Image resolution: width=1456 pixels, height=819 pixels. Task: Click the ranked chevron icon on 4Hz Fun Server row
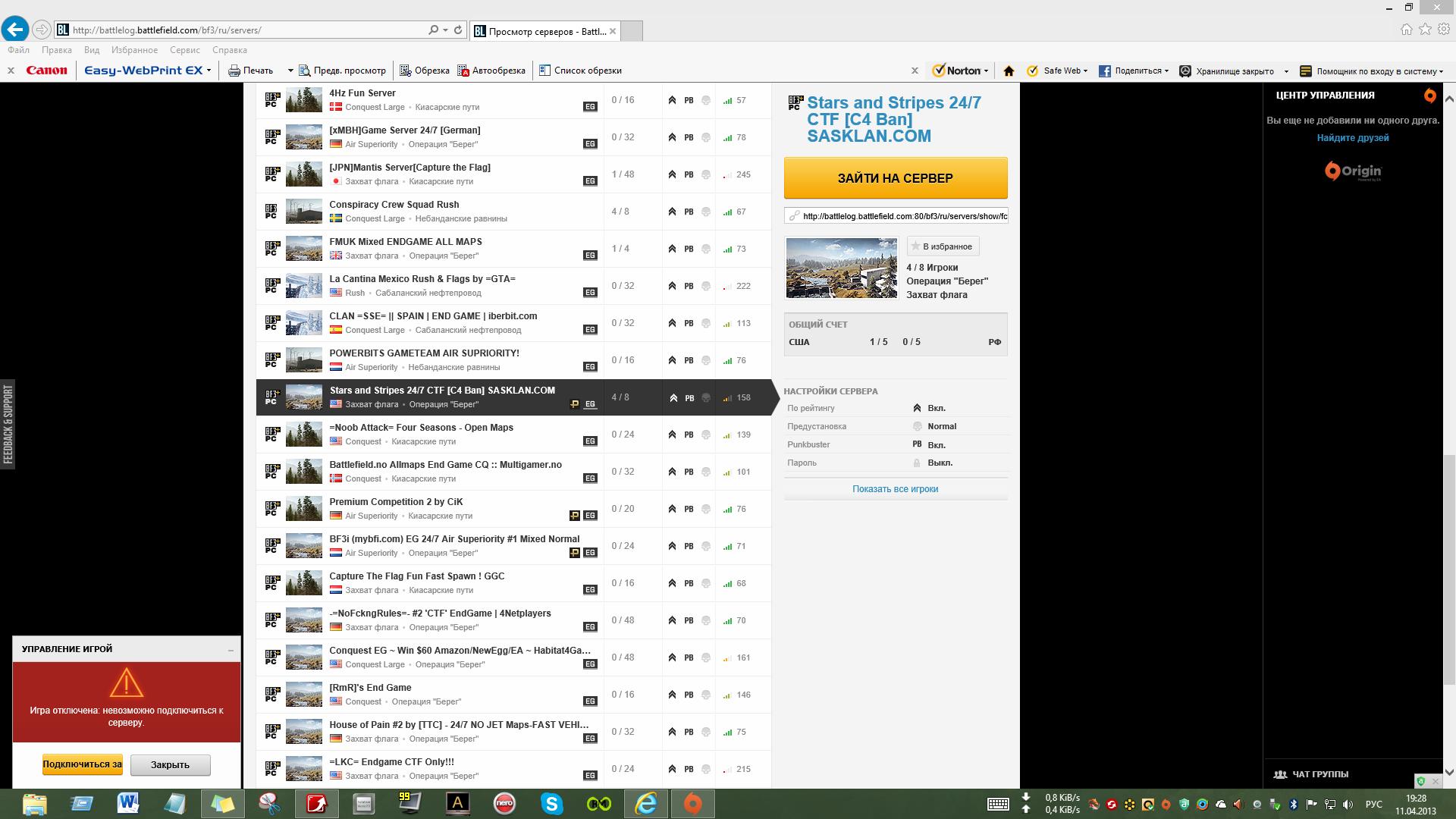pos(672,100)
